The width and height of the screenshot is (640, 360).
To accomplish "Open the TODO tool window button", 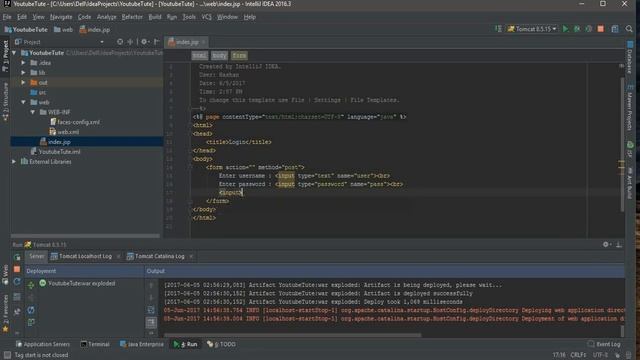I will (221, 344).
